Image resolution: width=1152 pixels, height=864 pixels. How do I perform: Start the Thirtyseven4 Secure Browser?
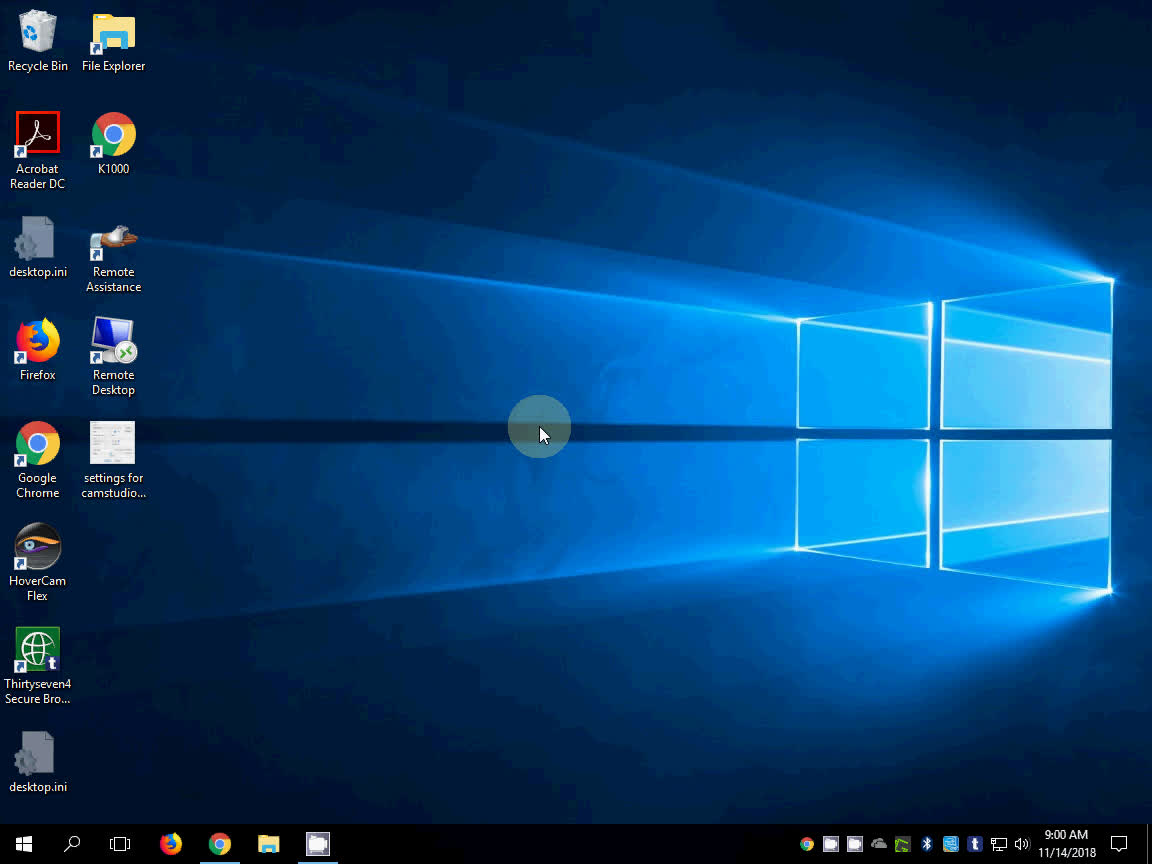[x=37, y=648]
